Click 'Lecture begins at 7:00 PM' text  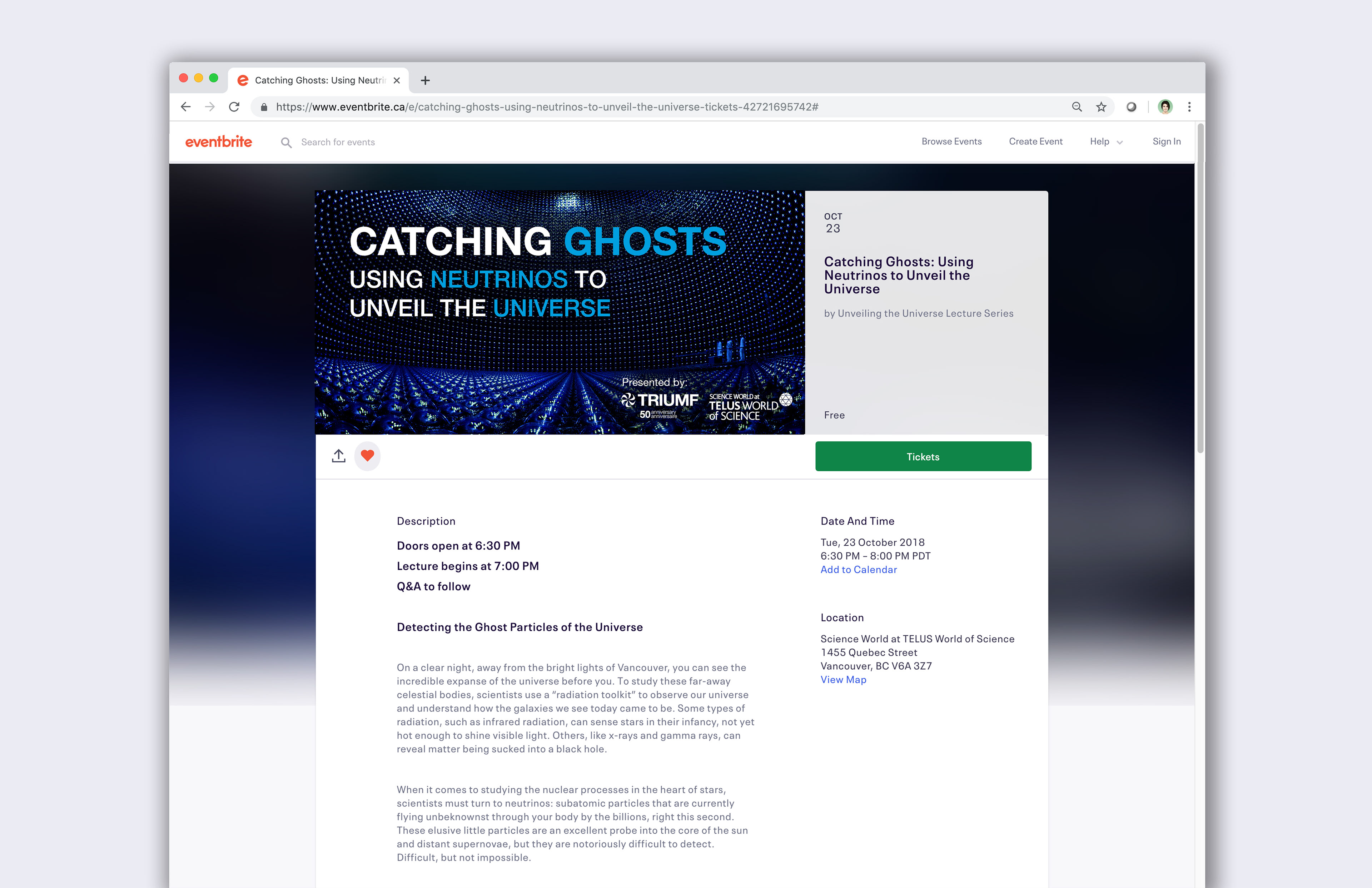point(468,566)
